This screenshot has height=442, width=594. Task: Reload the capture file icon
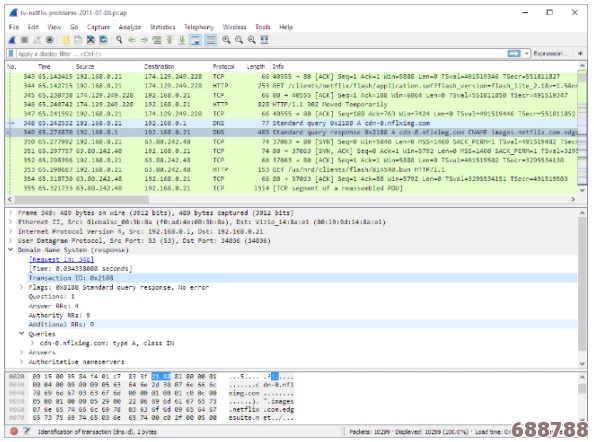[x=103, y=40]
